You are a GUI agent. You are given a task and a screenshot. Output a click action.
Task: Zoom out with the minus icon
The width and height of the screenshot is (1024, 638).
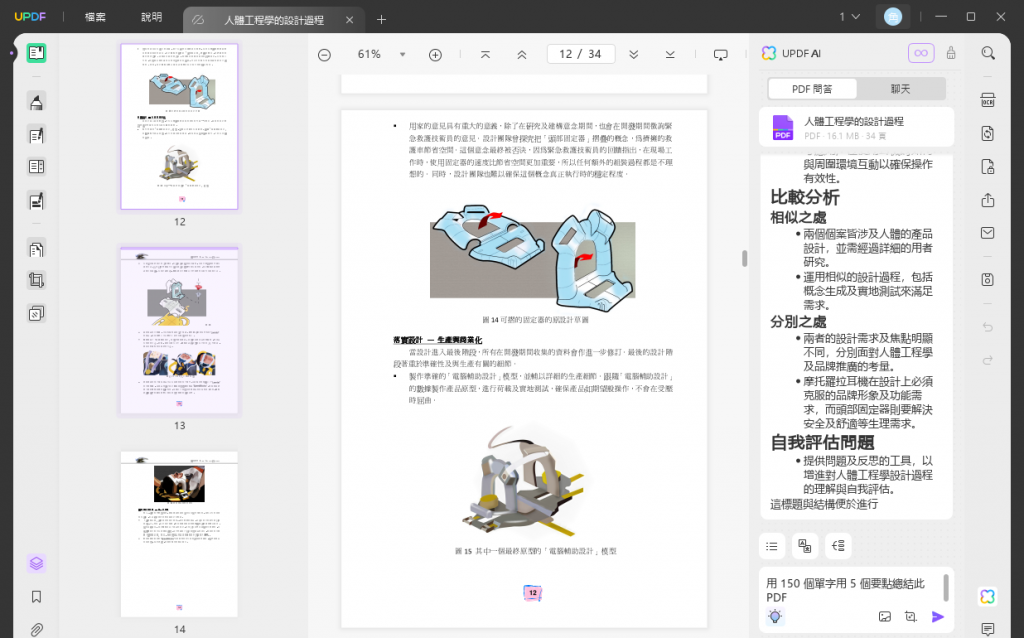click(324, 55)
